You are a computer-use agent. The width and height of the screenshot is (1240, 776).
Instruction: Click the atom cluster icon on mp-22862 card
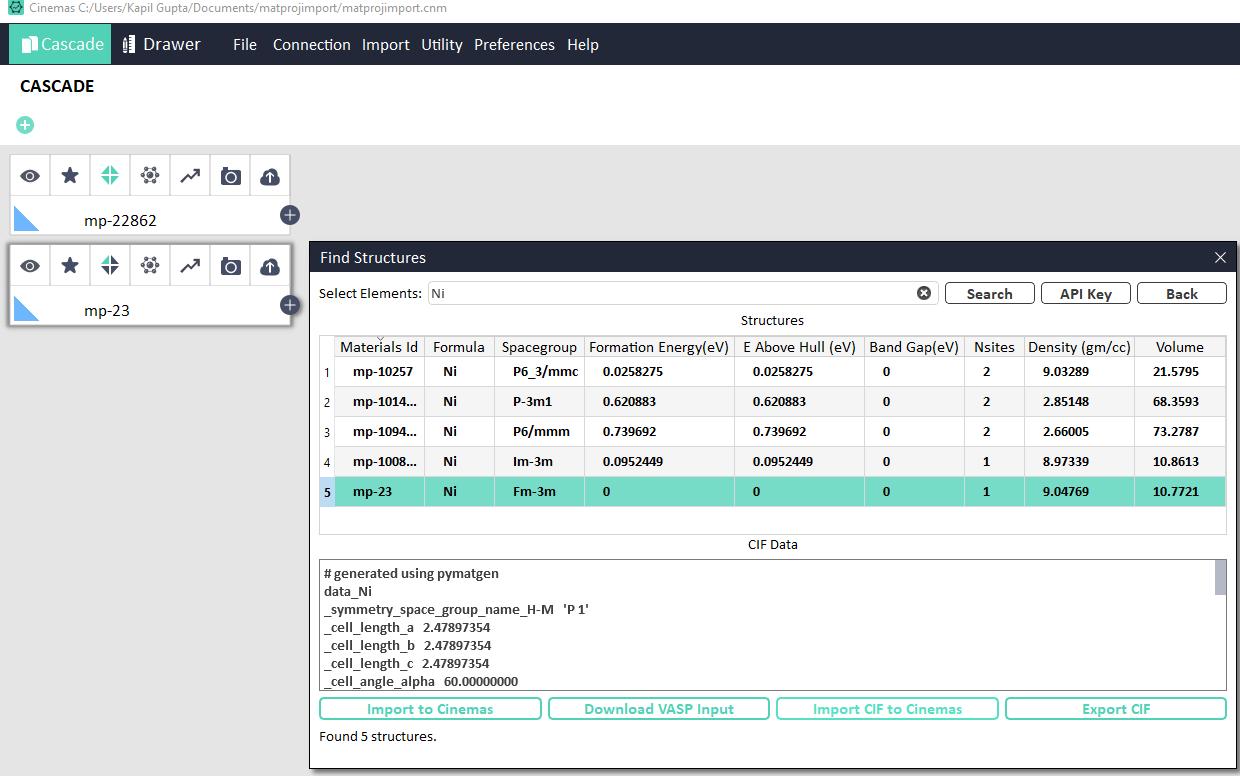tap(150, 176)
